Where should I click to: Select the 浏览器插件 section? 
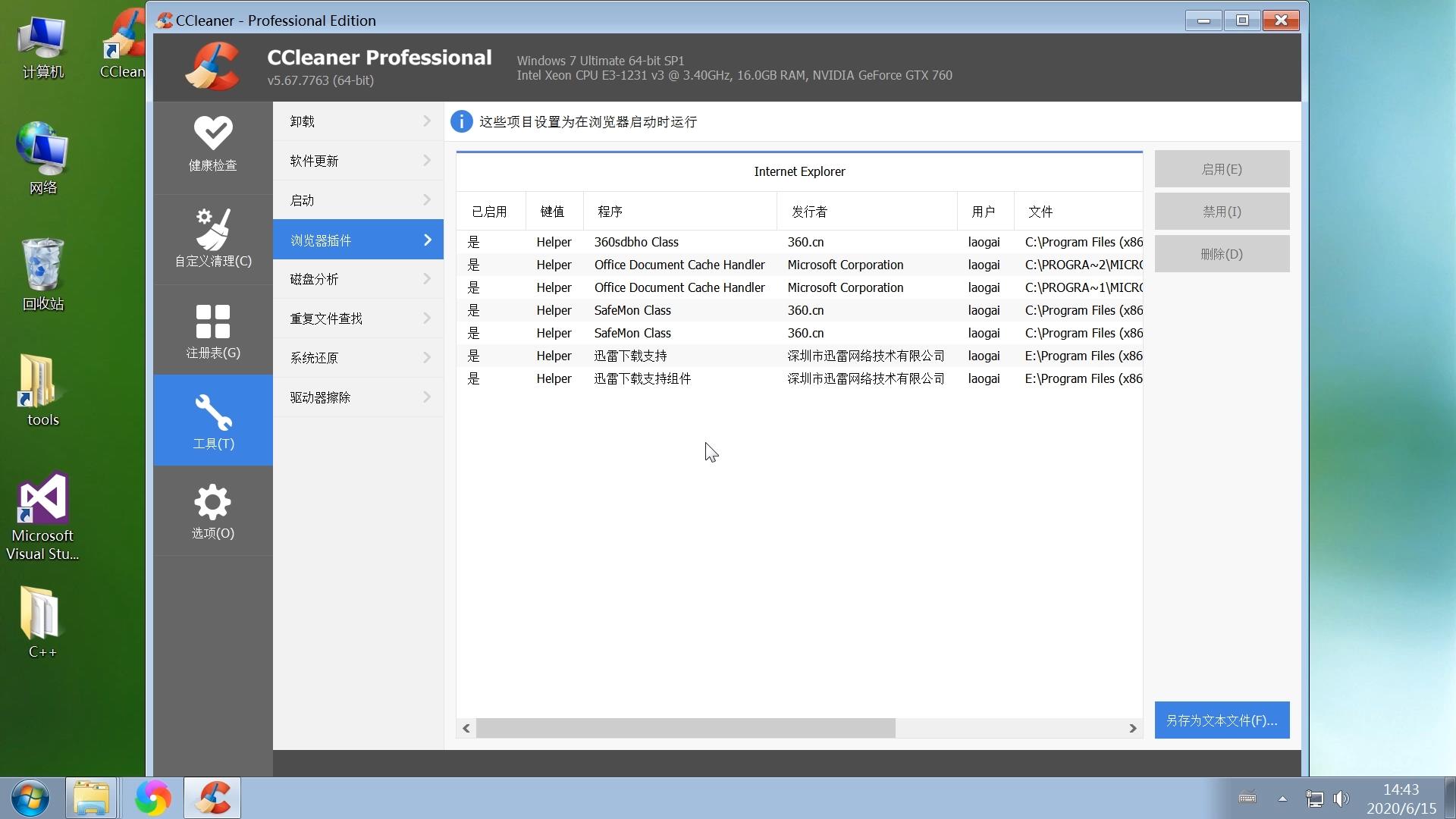(x=358, y=240)
